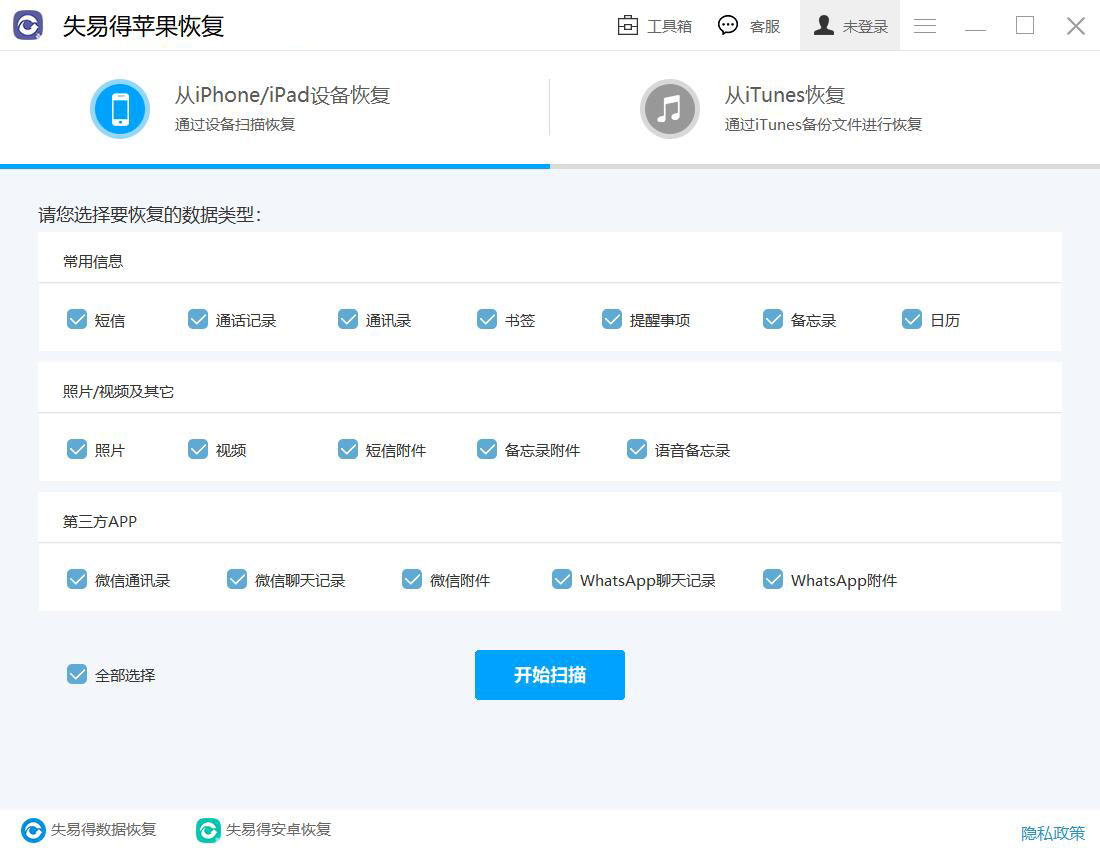
Task: Click the 工具箱 label
Action: [669, 27]
